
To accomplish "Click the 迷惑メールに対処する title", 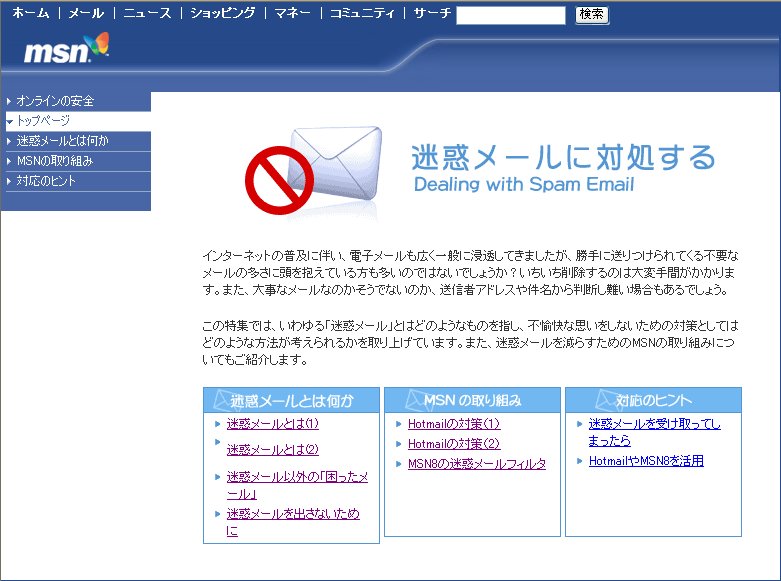I will pyautogui.click(x=563, y=157).
